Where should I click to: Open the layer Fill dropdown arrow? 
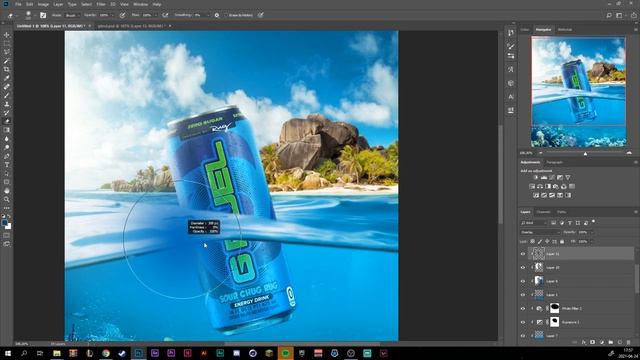tap(592, 242)
